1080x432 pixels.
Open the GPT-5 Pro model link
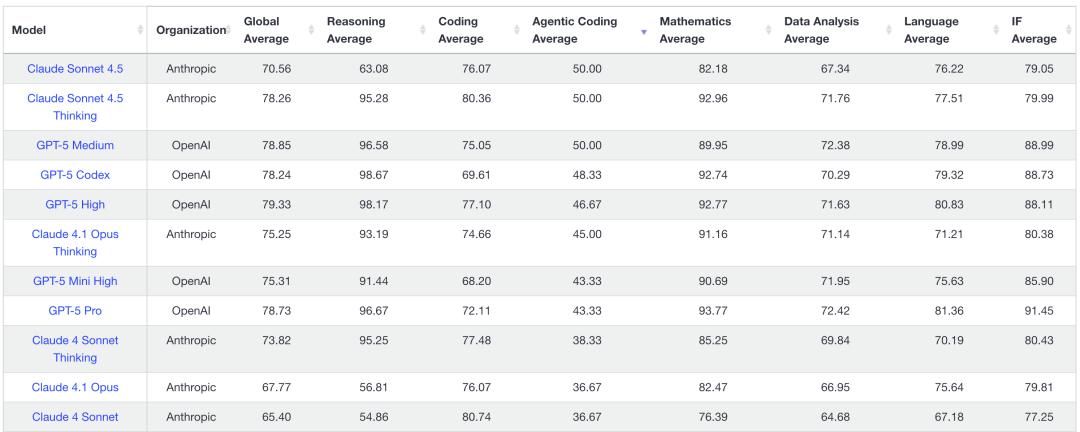pos(75,311)
